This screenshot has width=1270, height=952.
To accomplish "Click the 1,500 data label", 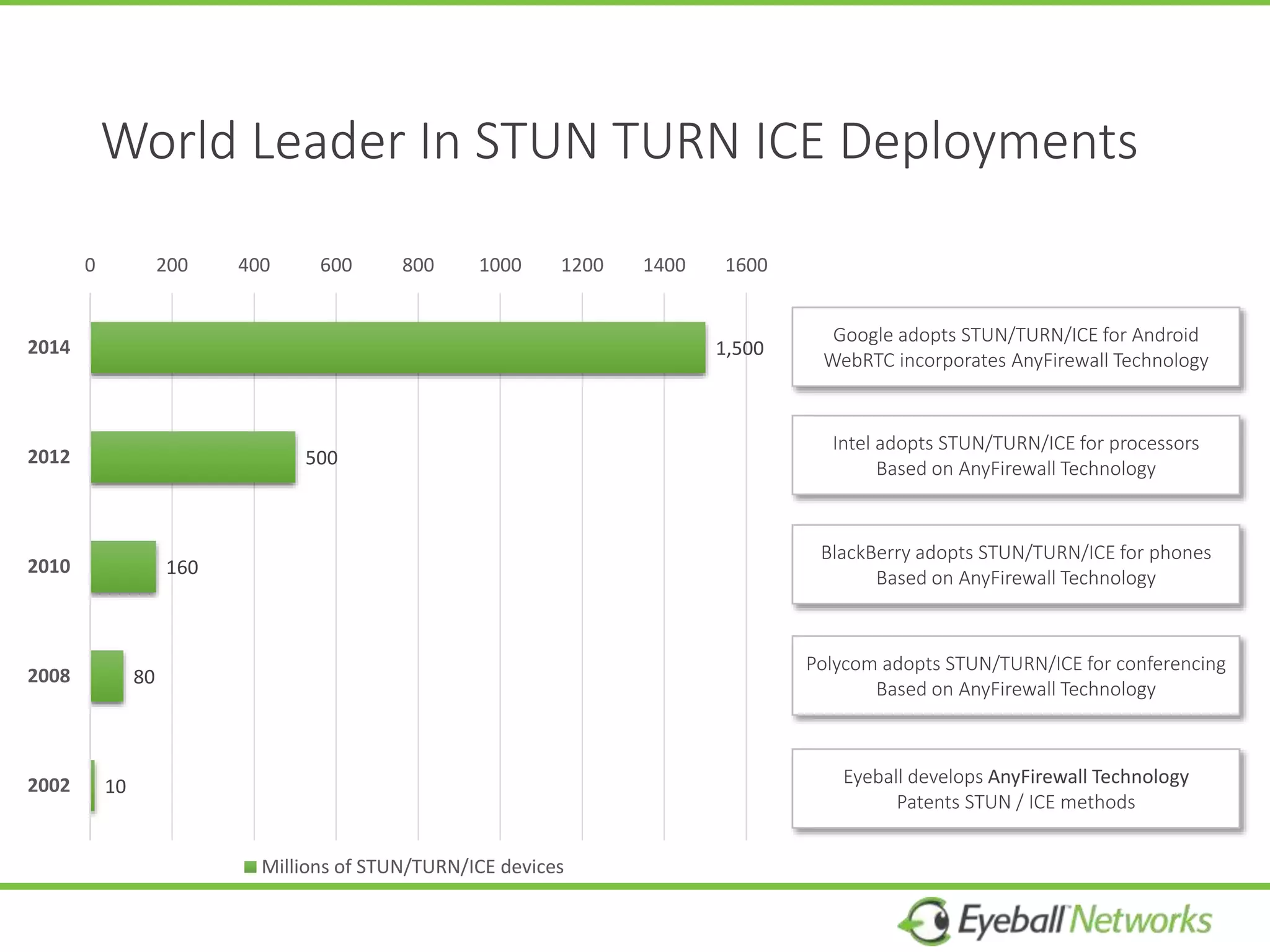I will (740, 348).
